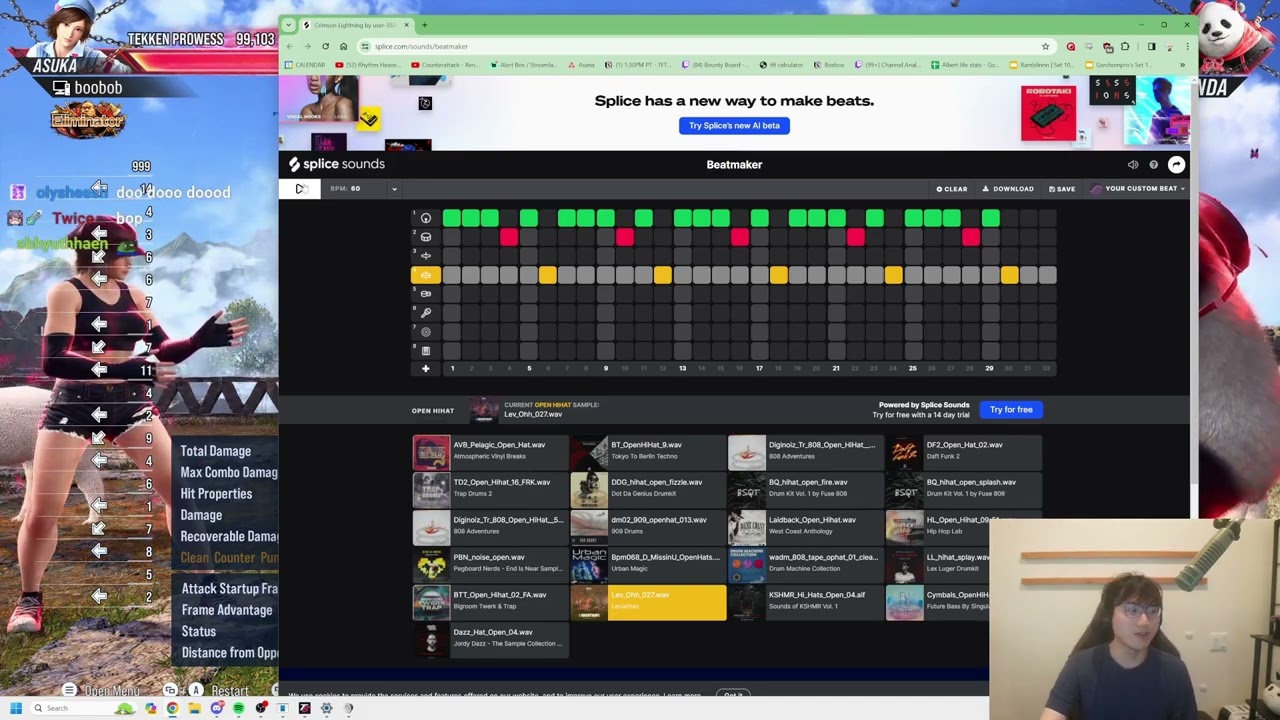Image resolution: width=1280 pixels, height=720 pixels.
Task: Select the row 5 percussion track icon
Action: click(426, 294)
